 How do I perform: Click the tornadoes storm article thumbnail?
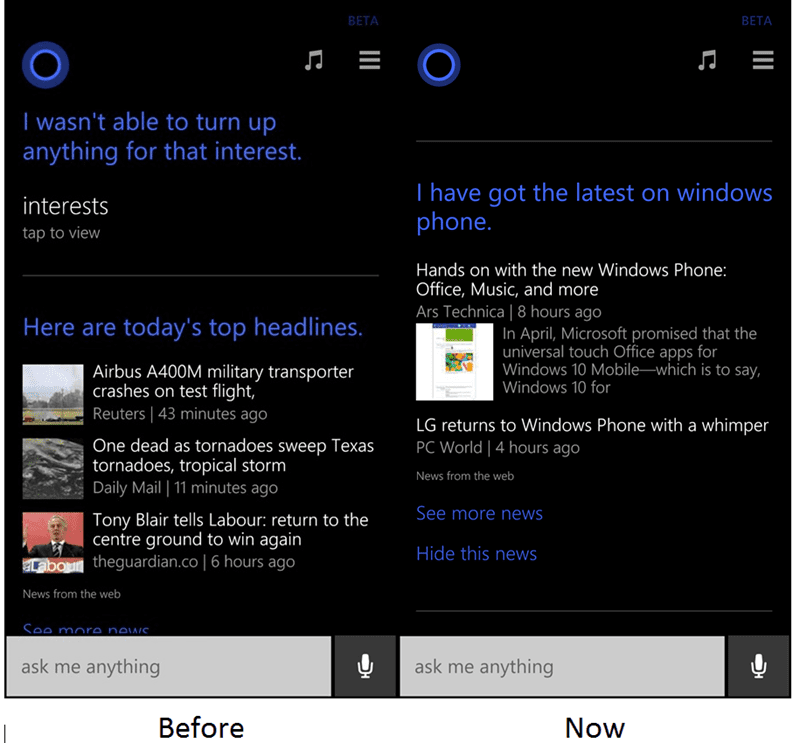tap(53, 468)
